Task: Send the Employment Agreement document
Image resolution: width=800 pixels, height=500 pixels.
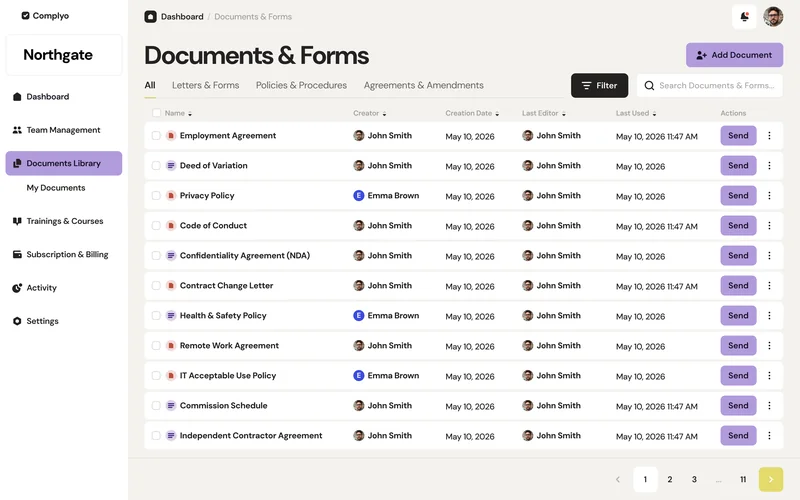Action: [738, 136]
